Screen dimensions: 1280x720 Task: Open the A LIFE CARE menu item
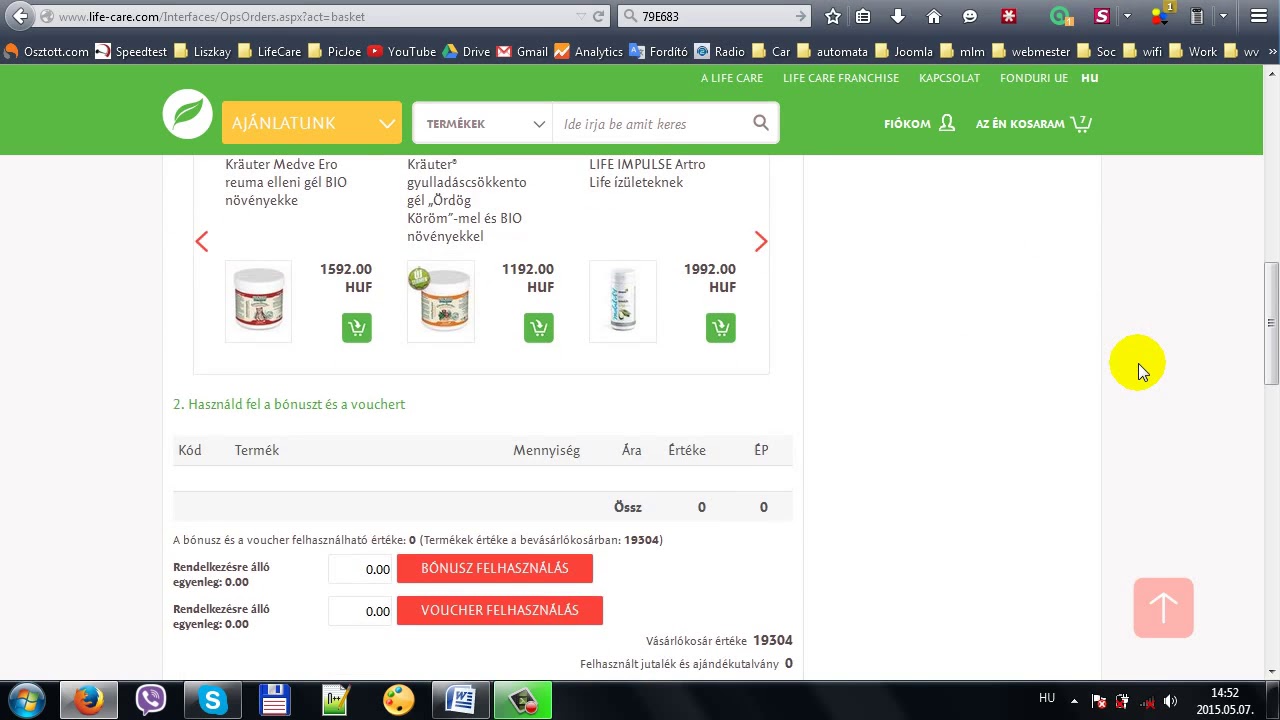[x=732, y=78]
